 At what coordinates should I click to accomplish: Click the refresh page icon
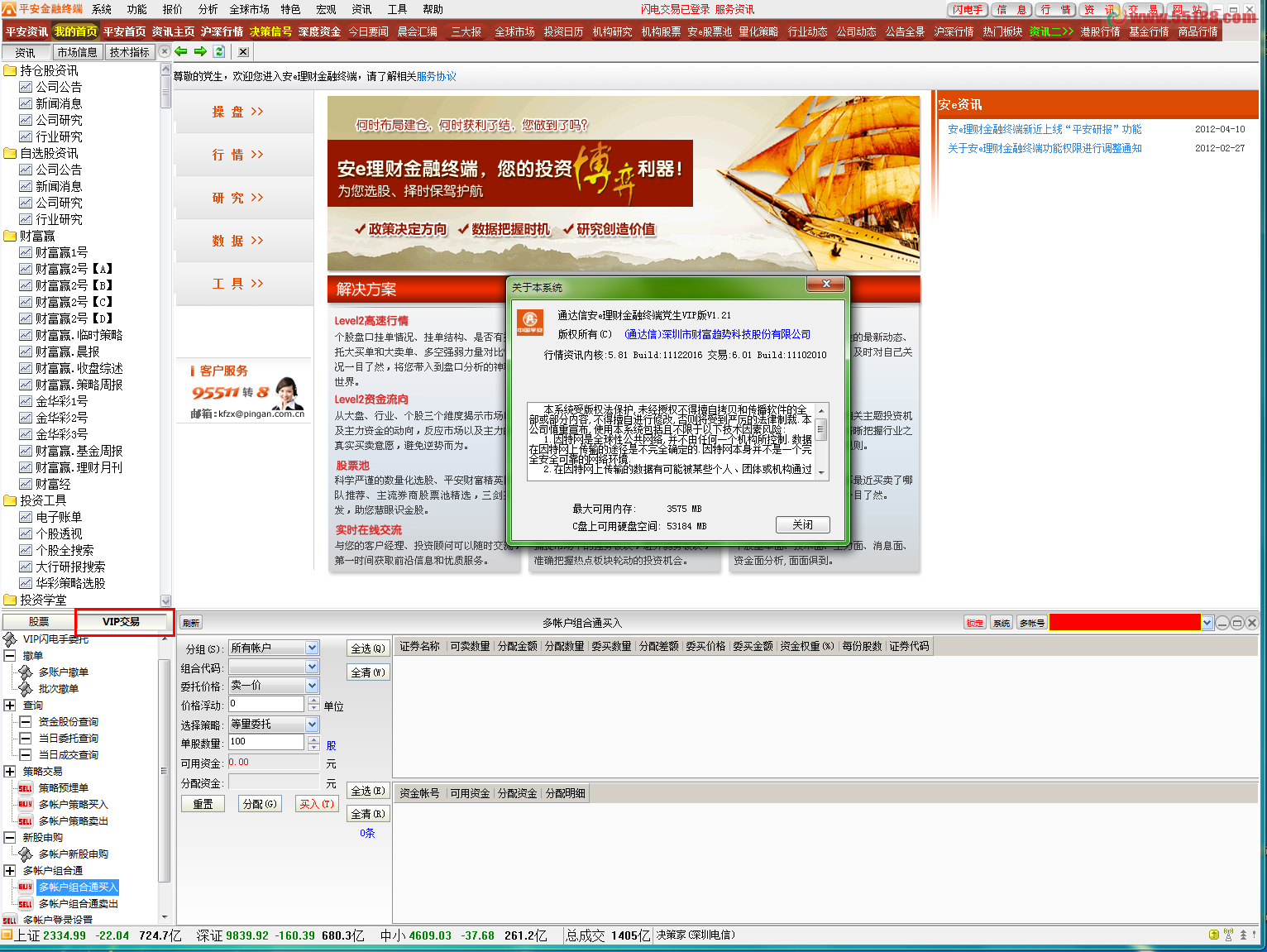219,51
